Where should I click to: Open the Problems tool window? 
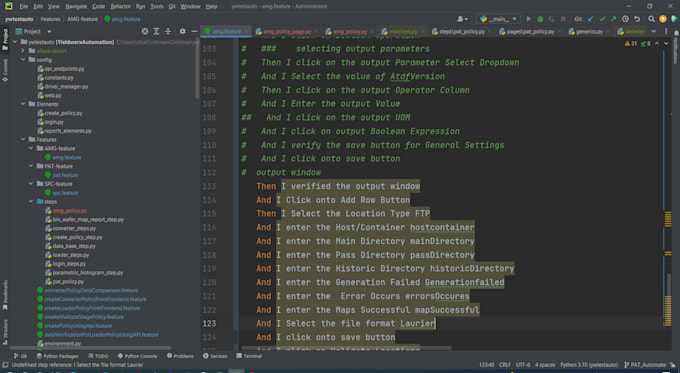(x=180, y=356)
